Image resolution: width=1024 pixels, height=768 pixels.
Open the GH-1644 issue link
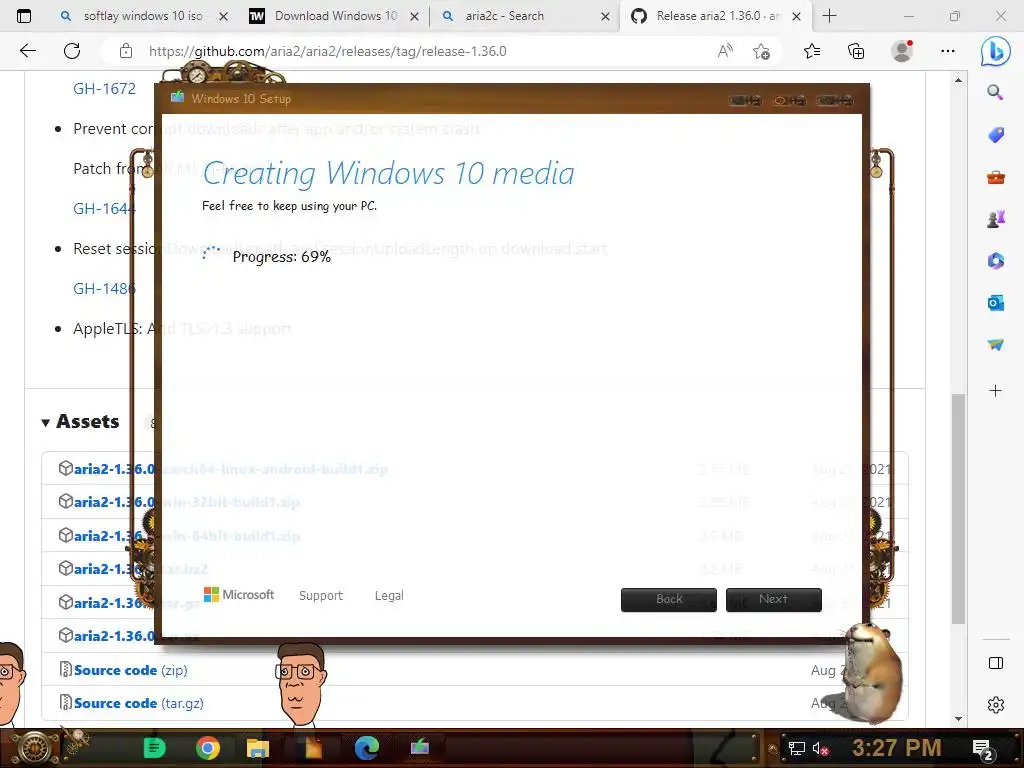(x=104, y=209)
